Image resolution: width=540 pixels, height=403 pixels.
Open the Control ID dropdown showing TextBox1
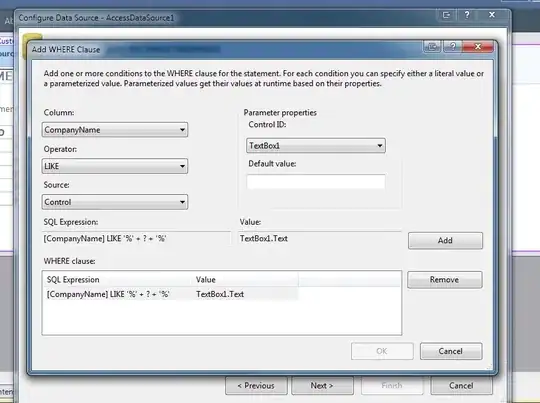316,146
